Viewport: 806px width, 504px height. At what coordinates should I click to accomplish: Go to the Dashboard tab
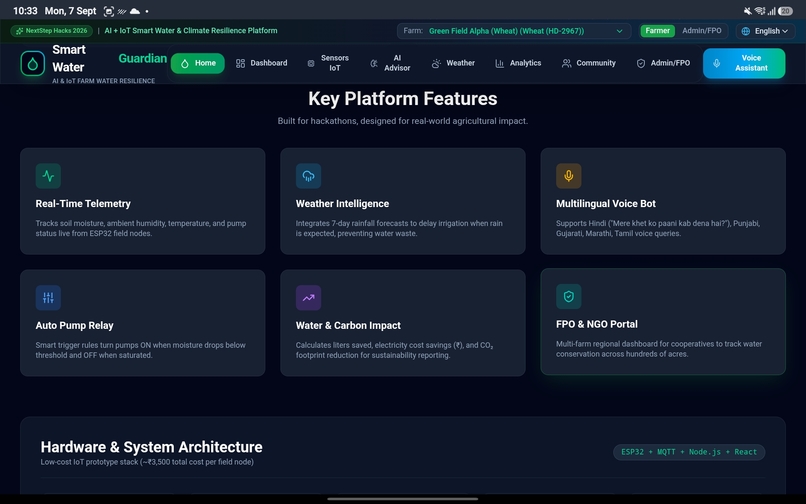262,63
